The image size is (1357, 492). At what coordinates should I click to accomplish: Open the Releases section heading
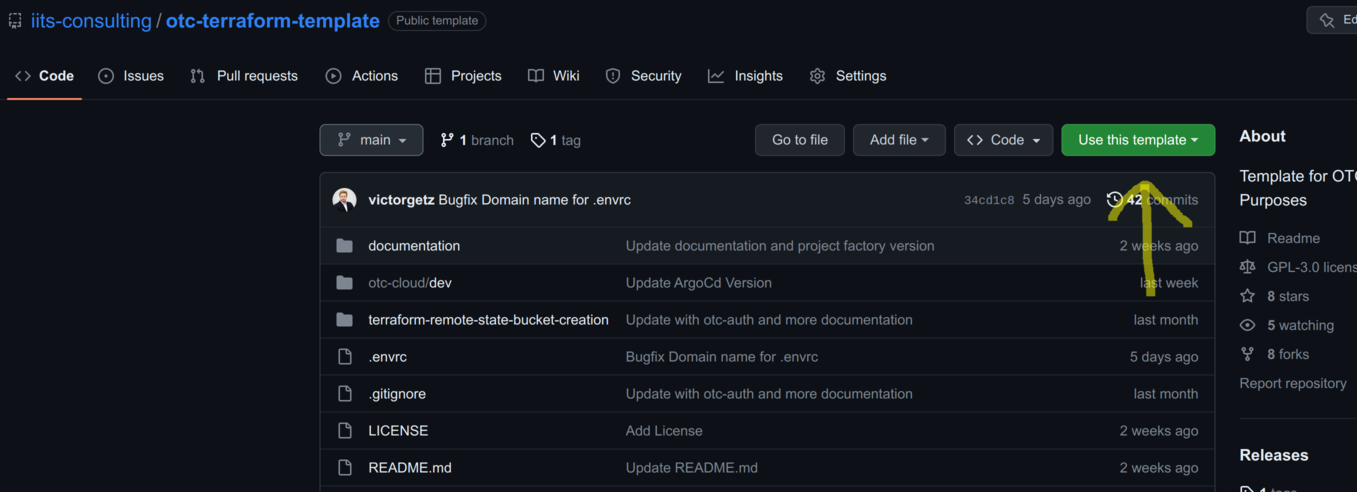[1274, 455]
